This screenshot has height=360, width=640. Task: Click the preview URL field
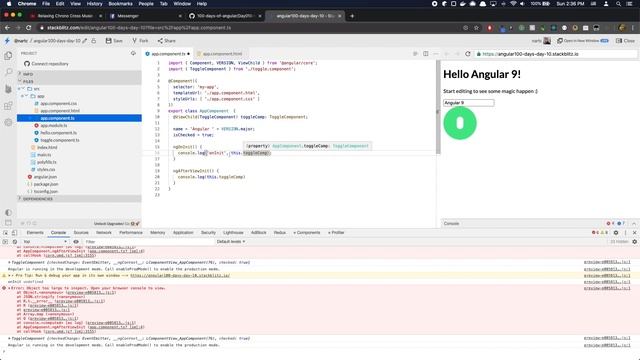tap(555, 54)
